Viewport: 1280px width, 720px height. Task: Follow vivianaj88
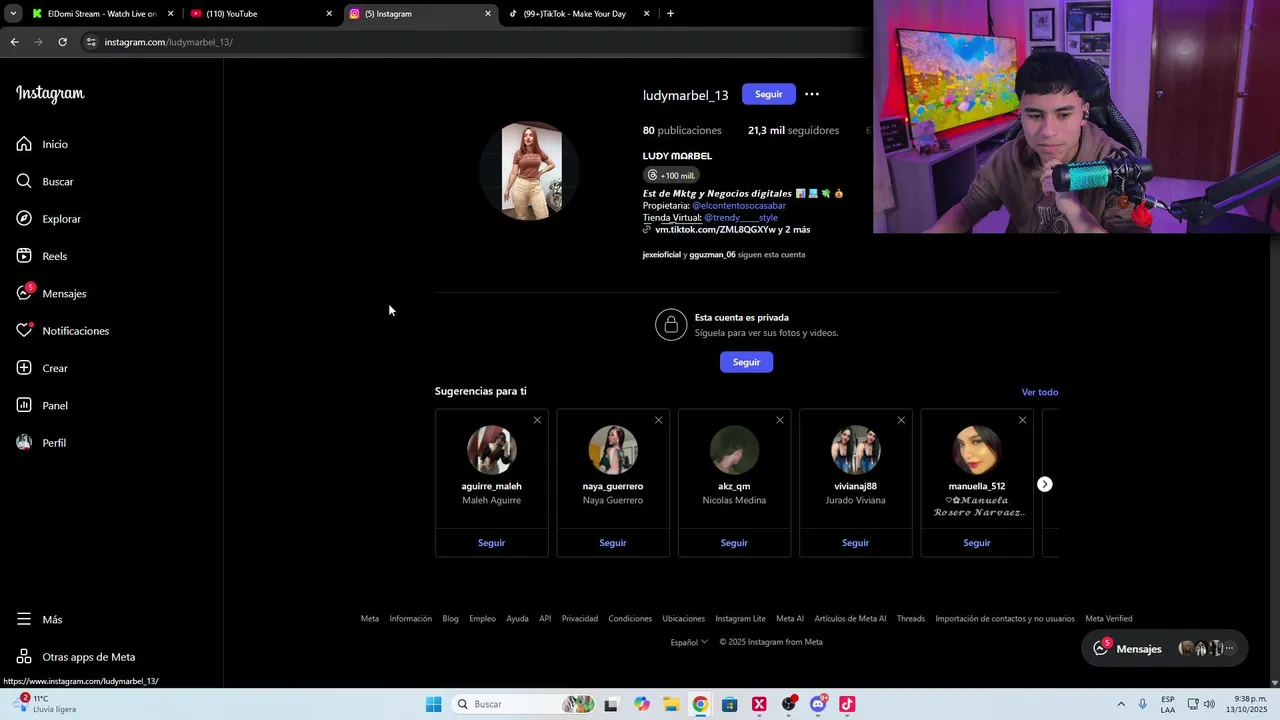[x=855, y=543]
